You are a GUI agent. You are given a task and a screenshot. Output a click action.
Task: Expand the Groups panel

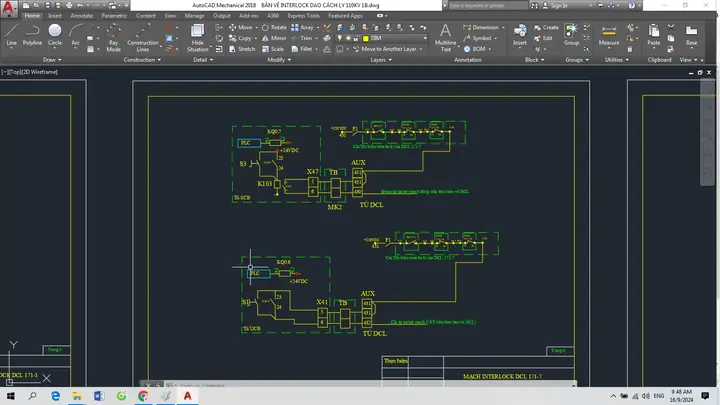(577, 60)
